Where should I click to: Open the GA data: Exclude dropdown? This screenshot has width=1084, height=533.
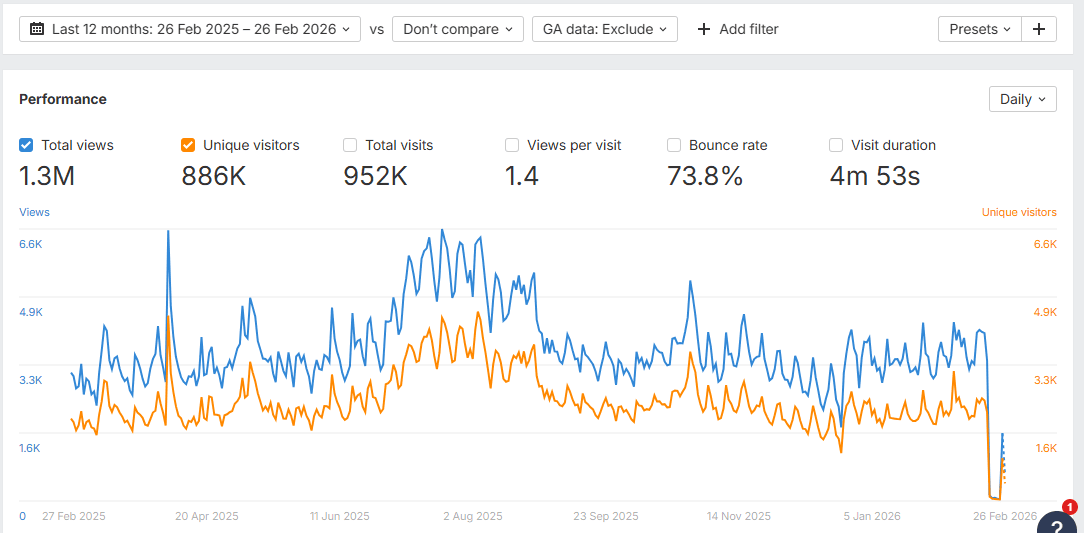click(604, 29)
